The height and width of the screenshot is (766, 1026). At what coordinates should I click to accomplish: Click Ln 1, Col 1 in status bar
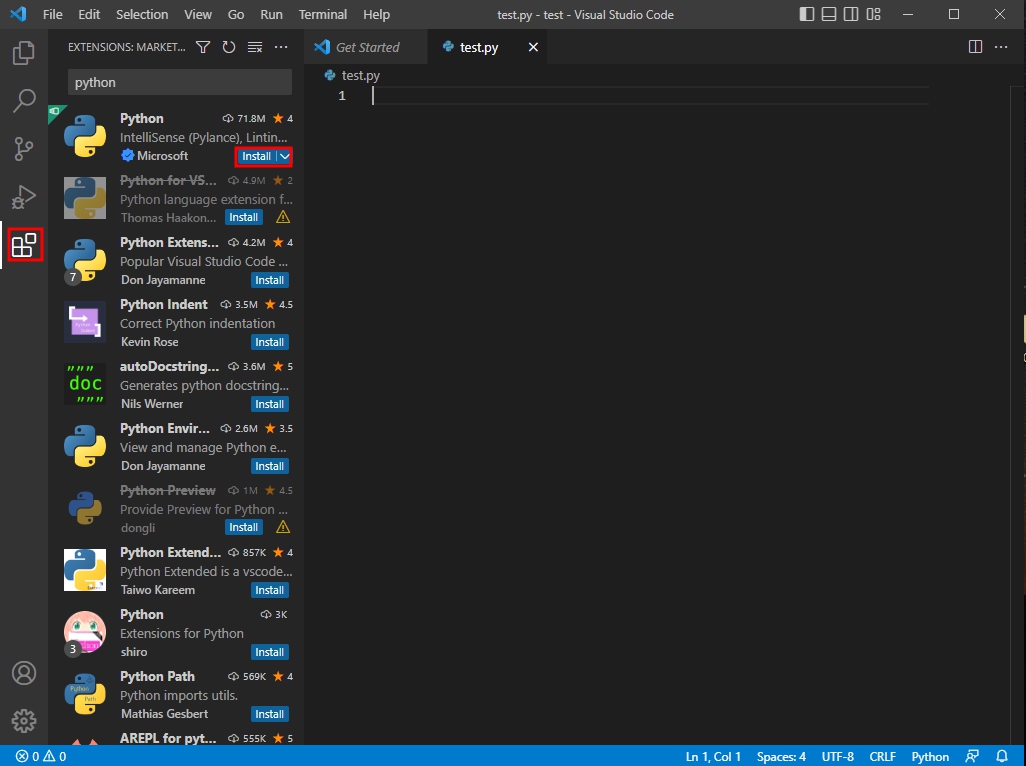[713, 757]
